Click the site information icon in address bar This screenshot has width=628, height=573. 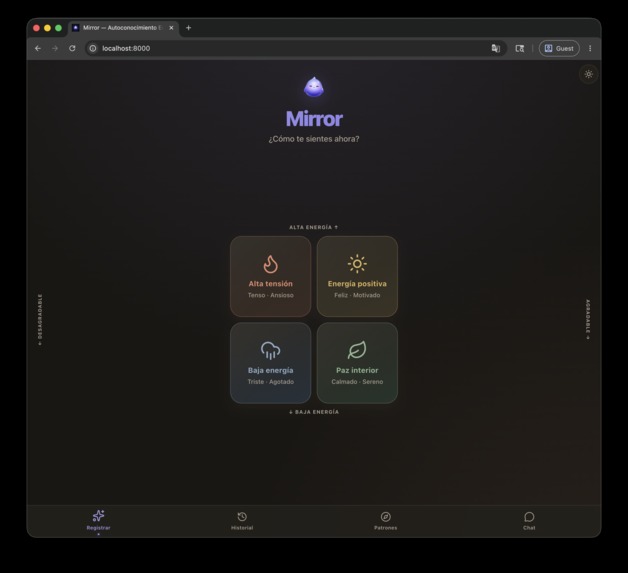pyautogui.click(x=93, y=48)
